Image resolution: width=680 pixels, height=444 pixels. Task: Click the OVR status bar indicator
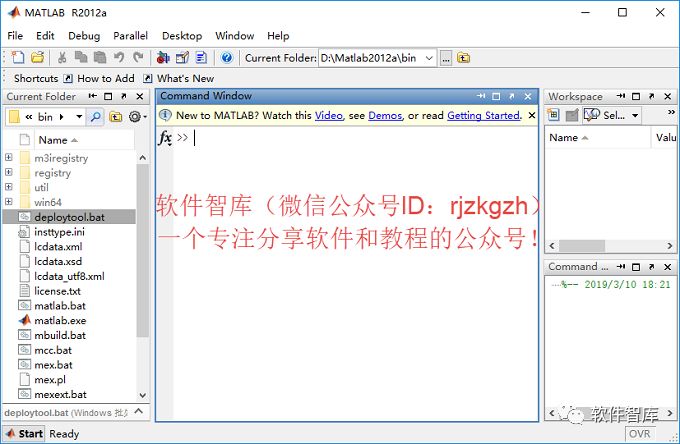(x=640, y=434)
